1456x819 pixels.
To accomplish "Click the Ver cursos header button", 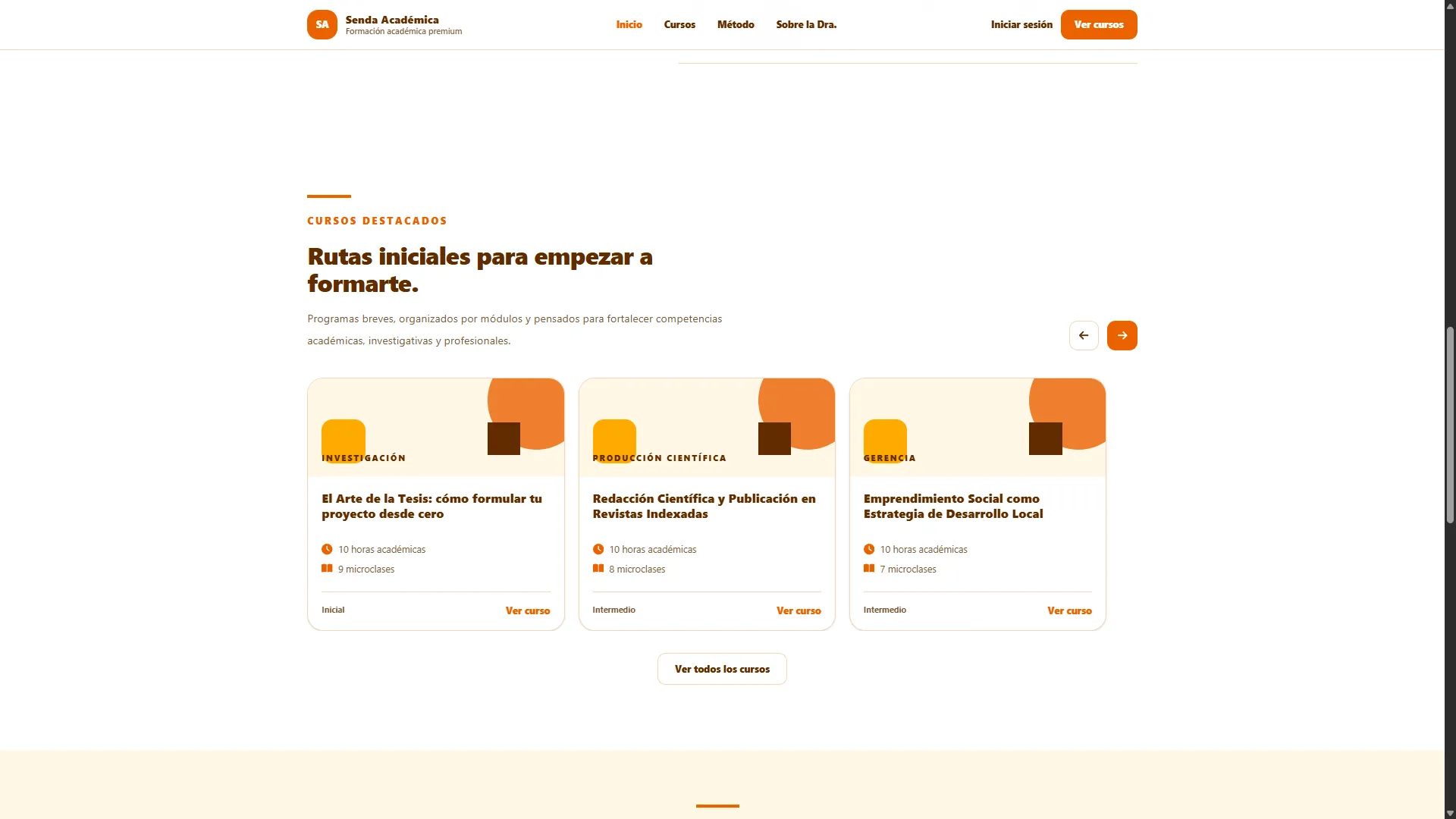I will [x=1099, y=24].
